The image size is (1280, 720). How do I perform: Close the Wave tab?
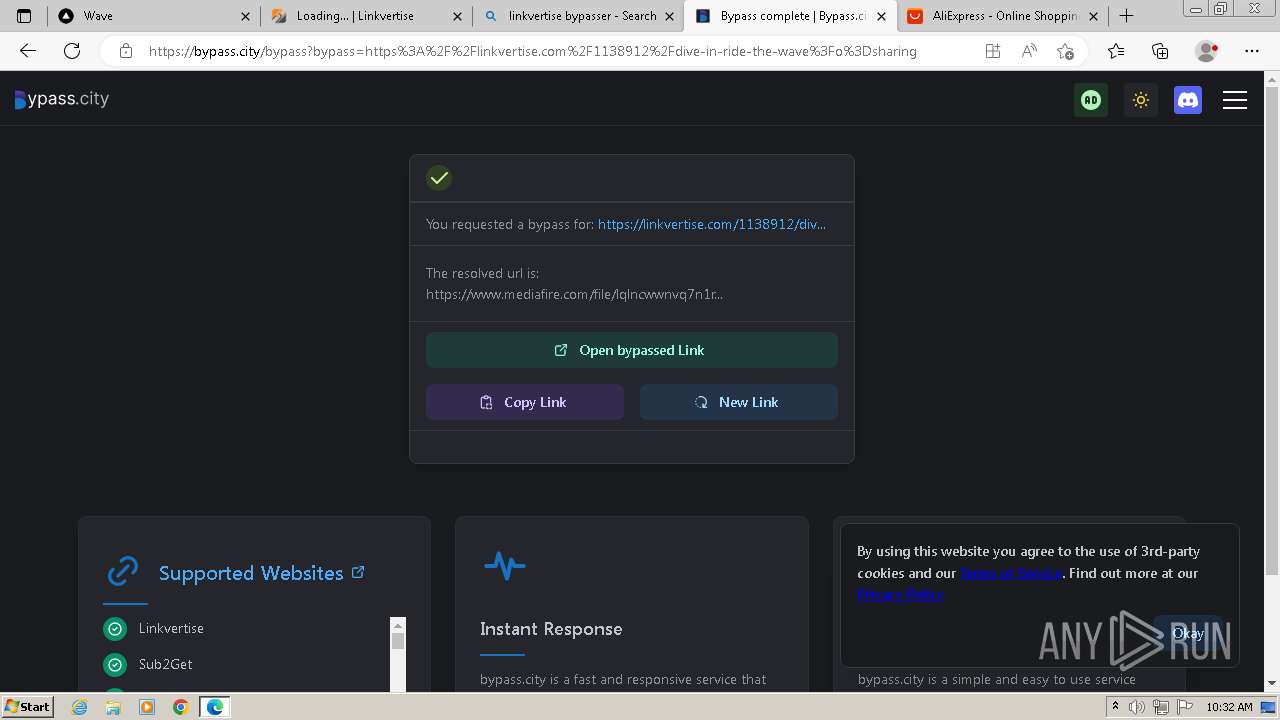coord(245,16)
